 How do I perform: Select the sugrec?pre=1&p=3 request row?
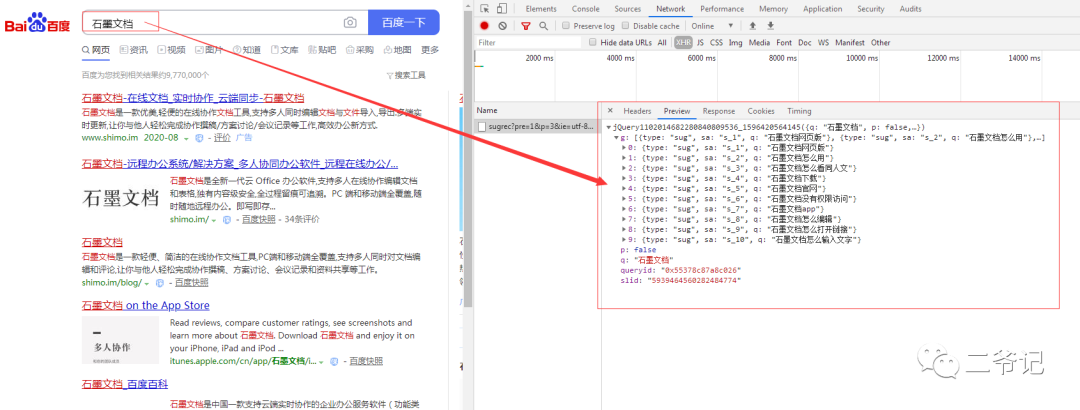pos(537,127)
